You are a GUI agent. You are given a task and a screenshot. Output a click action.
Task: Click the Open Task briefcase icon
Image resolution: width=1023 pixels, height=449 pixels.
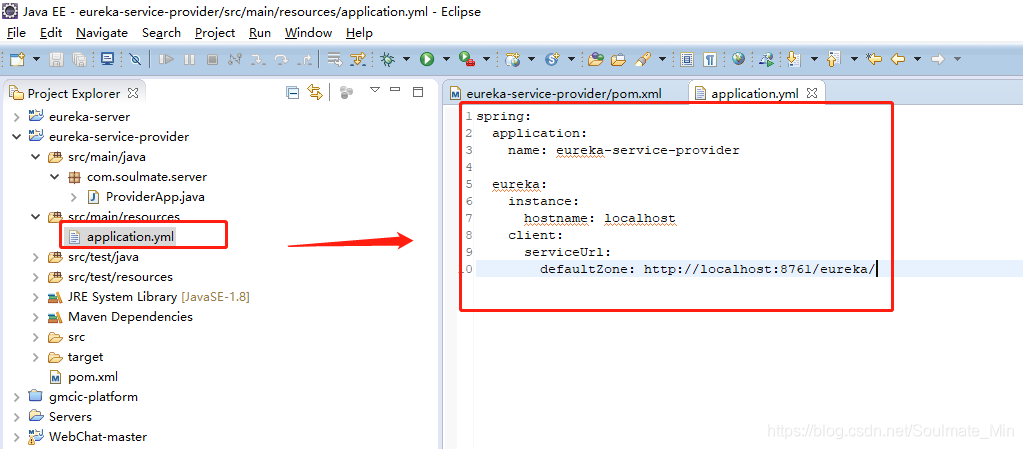coord(618,59)
